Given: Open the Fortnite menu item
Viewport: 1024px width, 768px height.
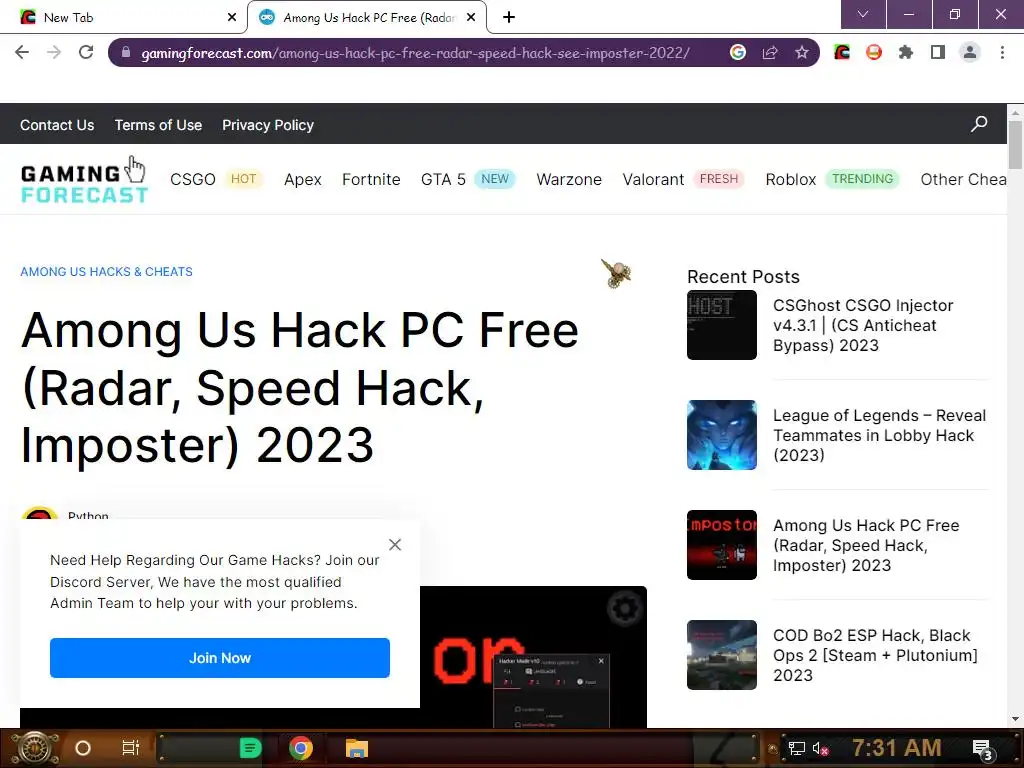Looking at the screenshot, I should (371, 179).
